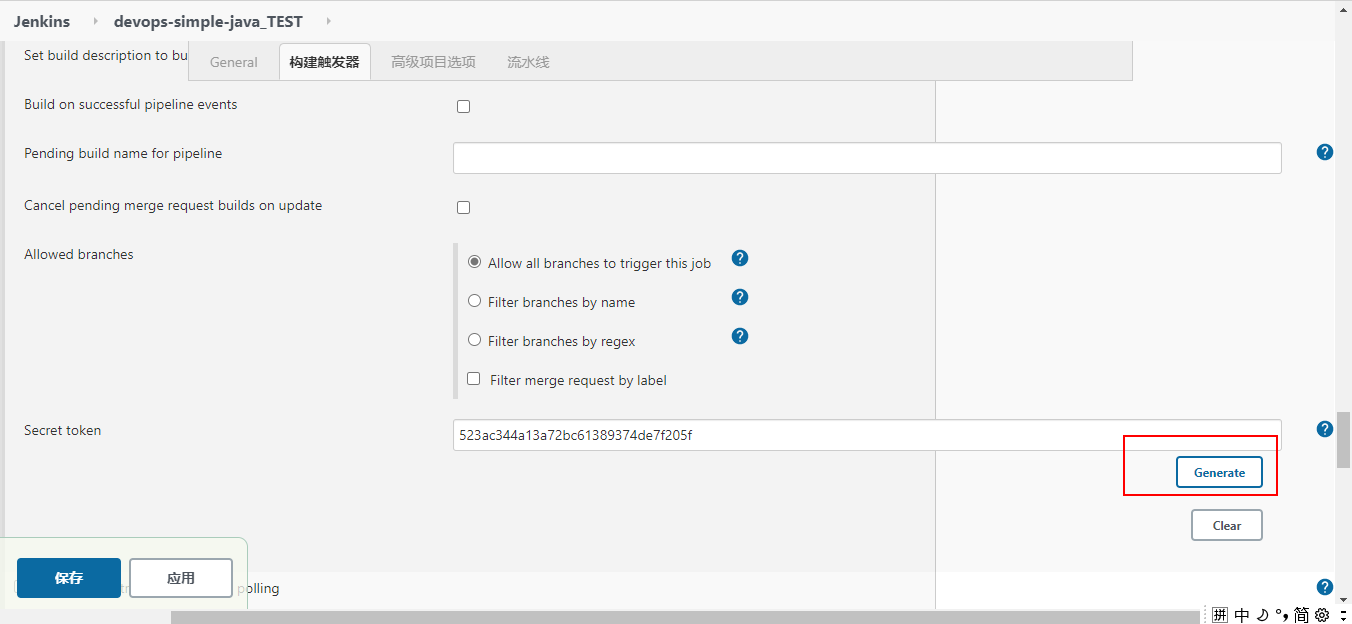Click the Generate button for secret token
The height and width of the screenshot is (624, 1352).
click(x=1219, y=472)
